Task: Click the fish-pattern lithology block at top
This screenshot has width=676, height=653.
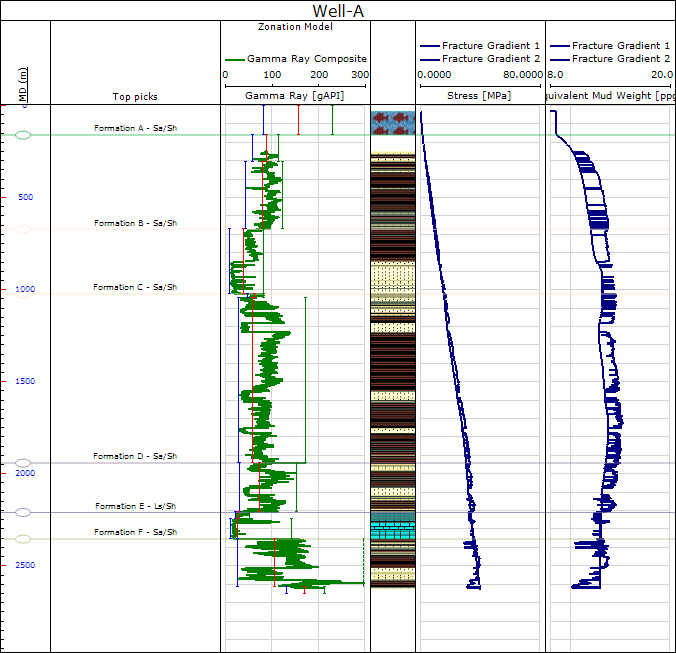Action: (x=392, y=122)
